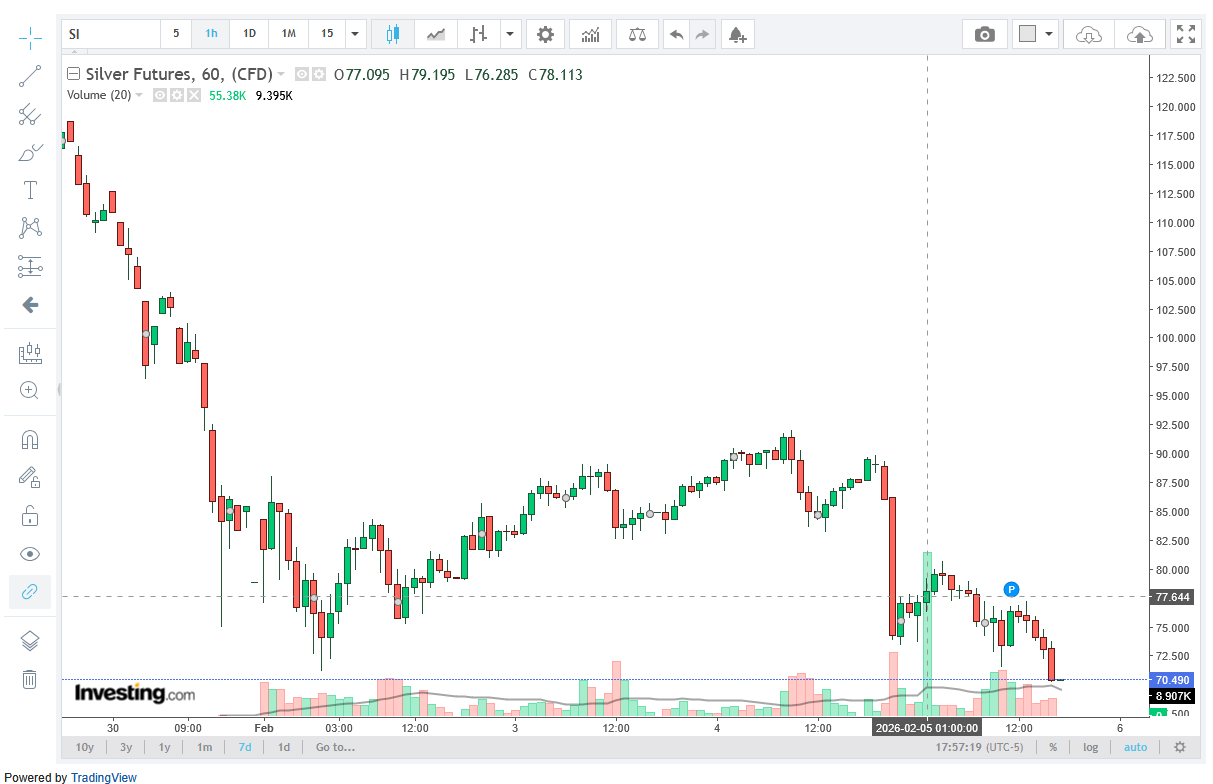The image size is (1213, 784).
Task: Open the object tree layers icon
Action: (30, 641)
